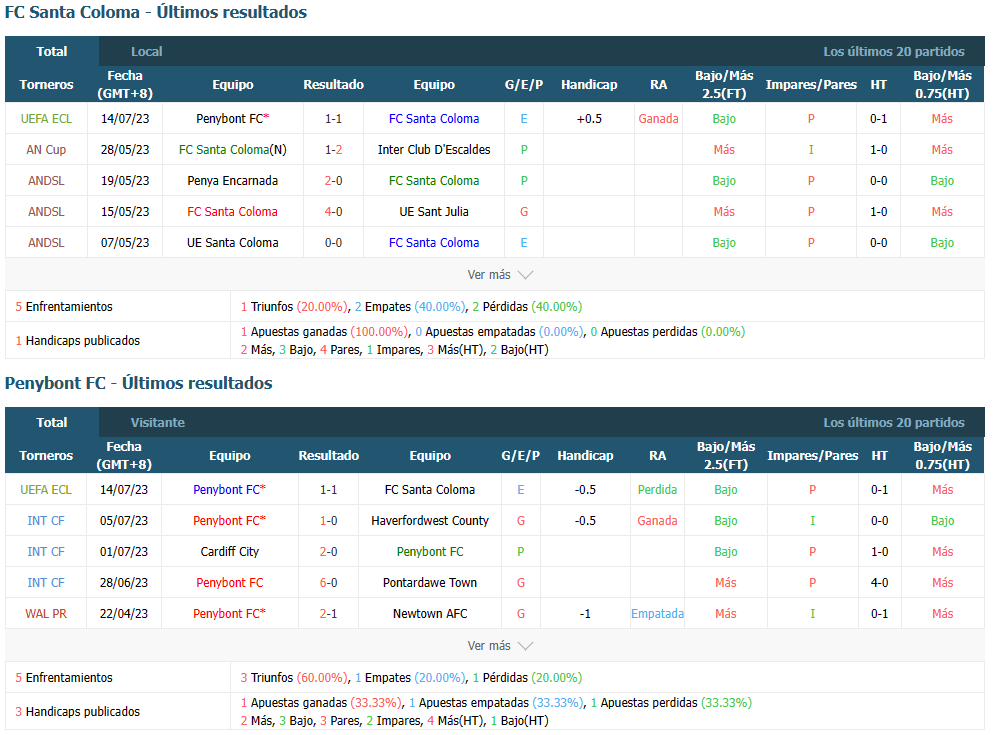Click the 1-2 result against Inter Club D'Escaldes
This screenshot has width=993, height=735.
click(x=333, y=149)
